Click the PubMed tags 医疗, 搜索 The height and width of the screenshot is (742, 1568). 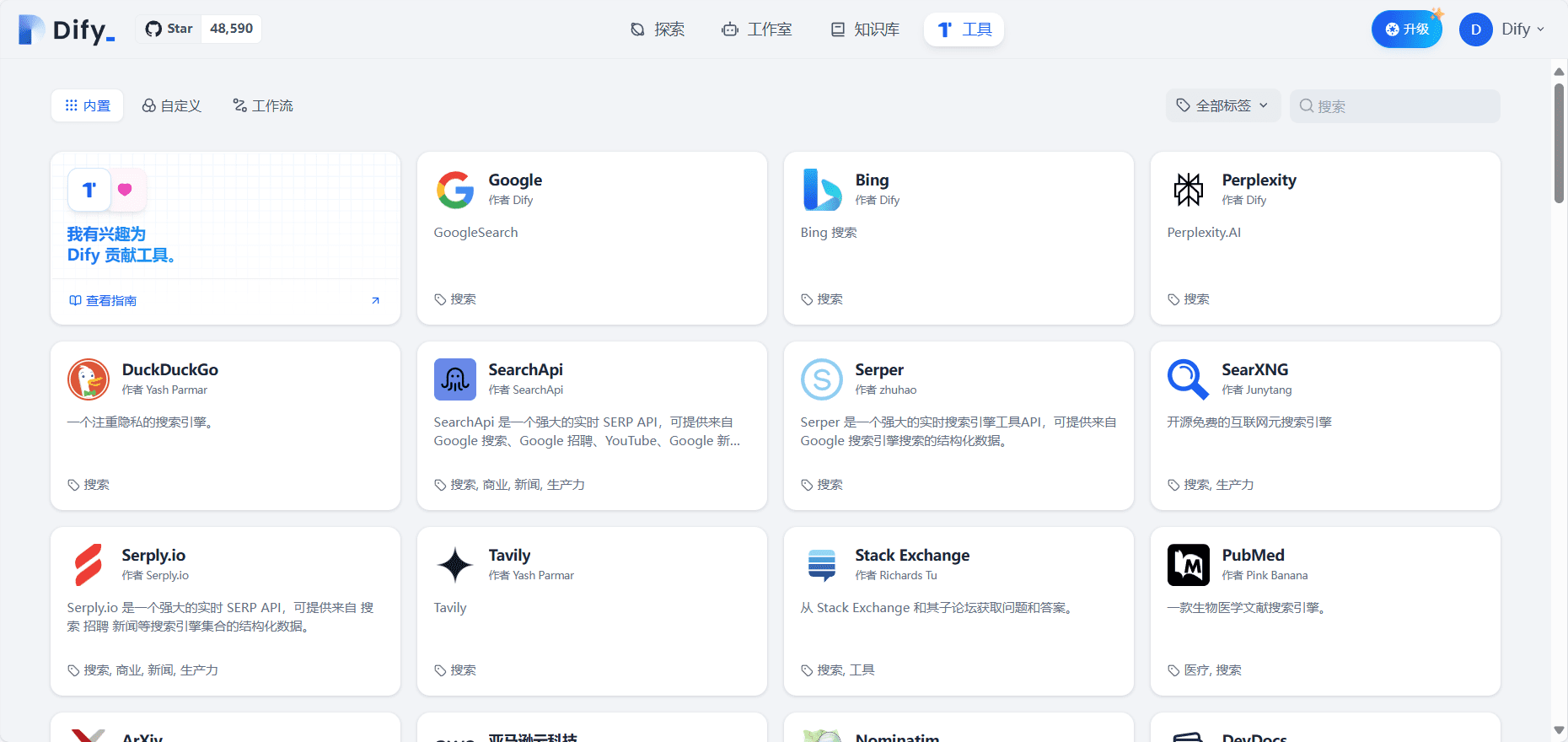[1212, 670]
